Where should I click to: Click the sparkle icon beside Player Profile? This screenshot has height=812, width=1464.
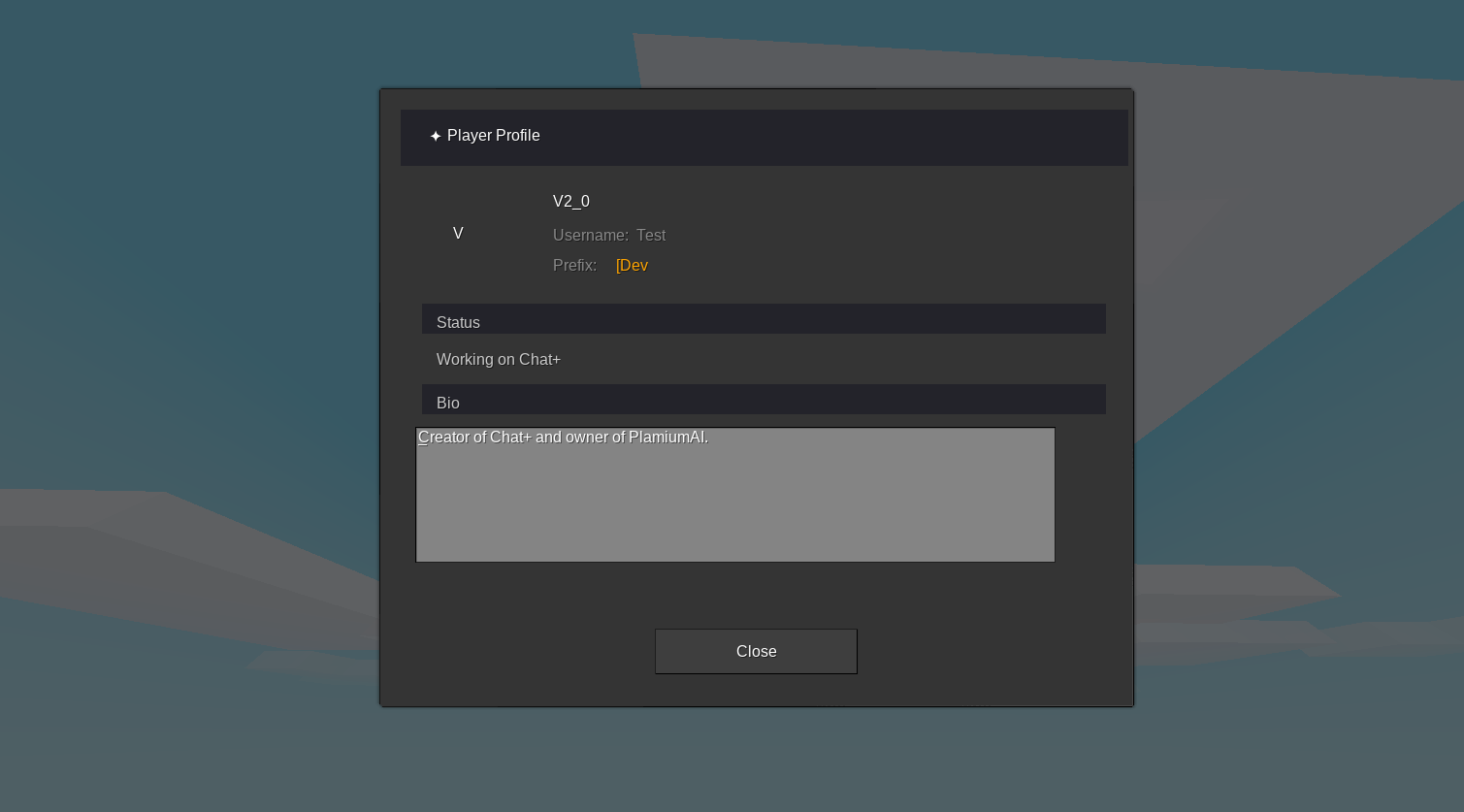(436, 137)
